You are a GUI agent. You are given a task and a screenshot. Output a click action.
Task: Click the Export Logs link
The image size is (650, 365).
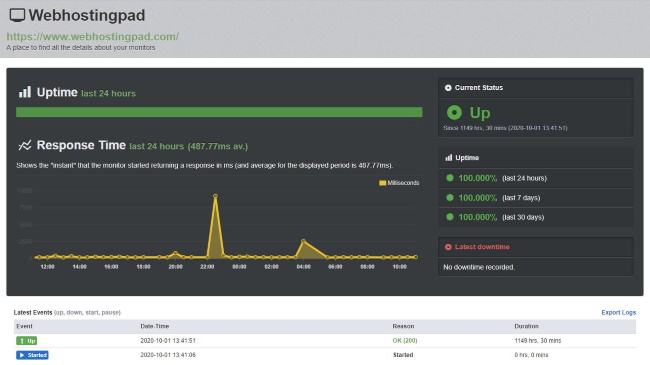pyautogui.click(x=618, y=312)
